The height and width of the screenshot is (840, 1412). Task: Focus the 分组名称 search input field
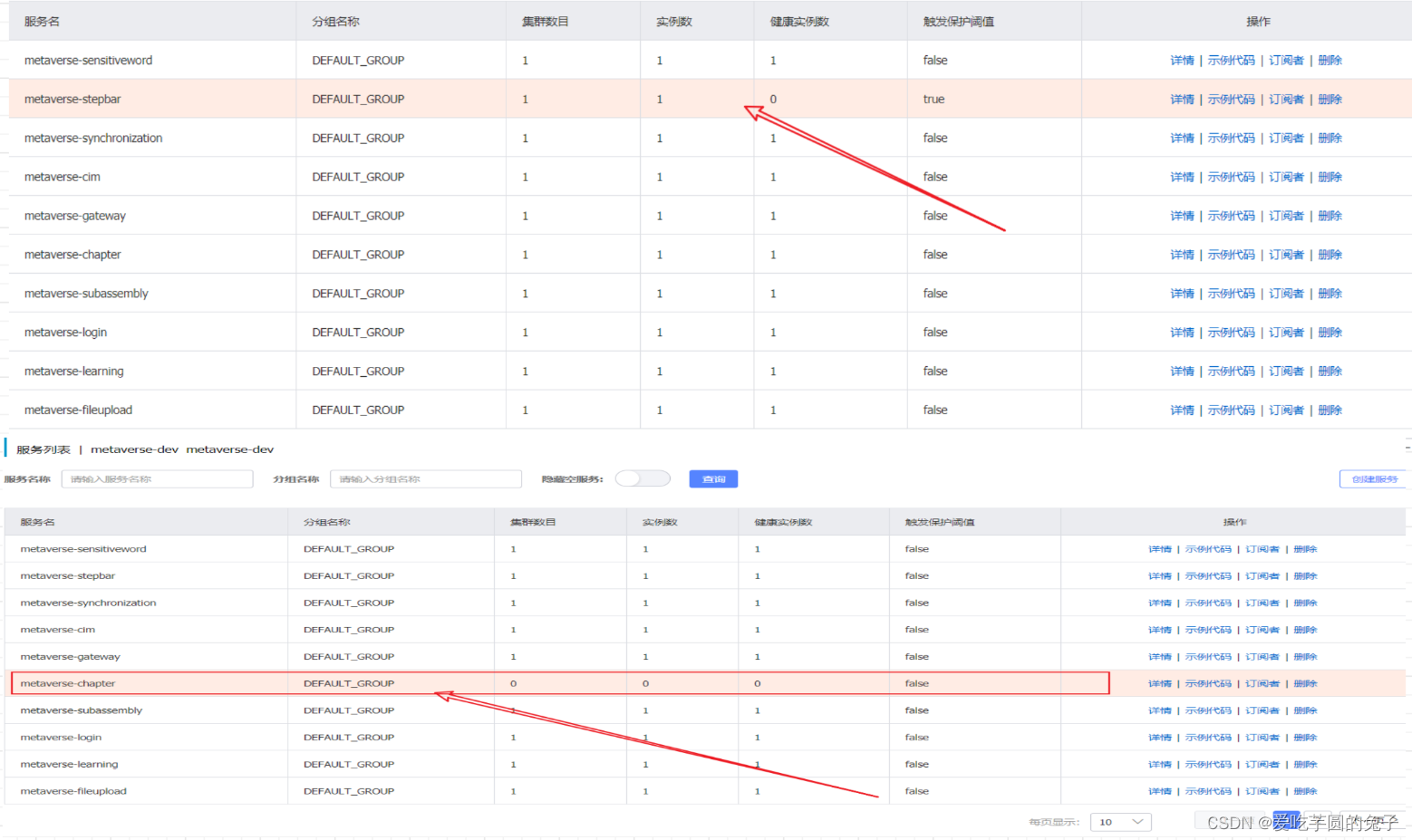pyautogui.click(x=426, y=478)
